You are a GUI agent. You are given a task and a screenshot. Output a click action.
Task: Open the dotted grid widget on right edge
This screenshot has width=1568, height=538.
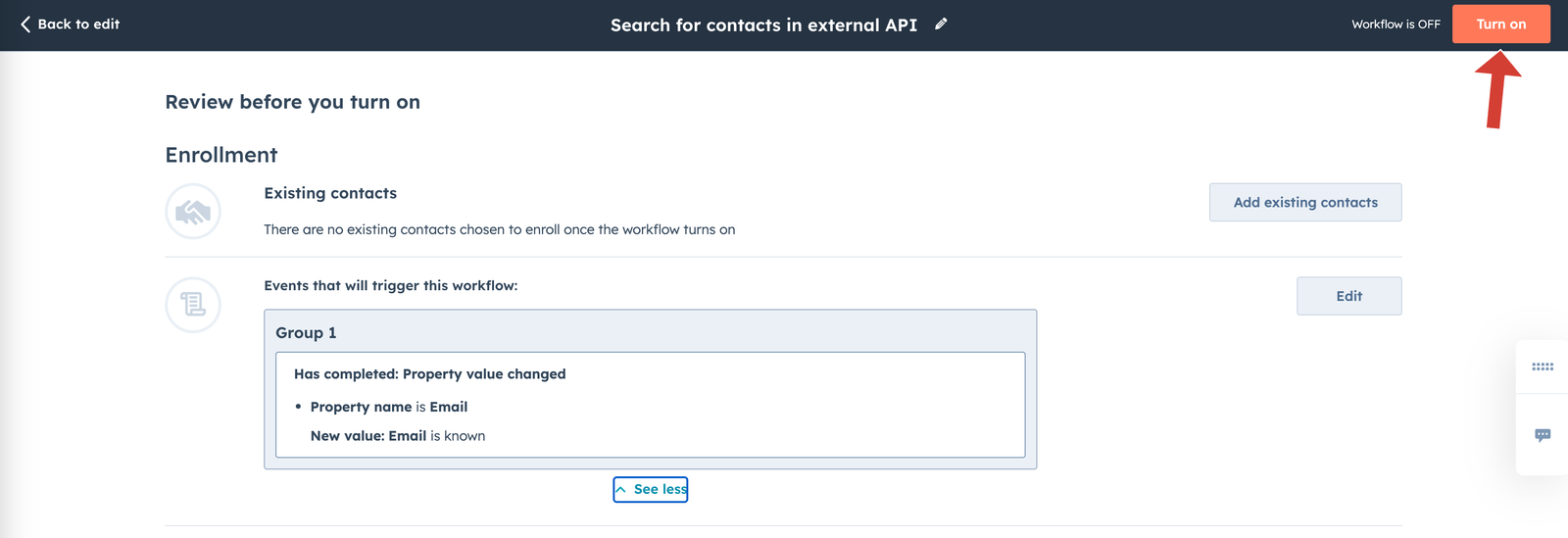tap(1542, 367)
